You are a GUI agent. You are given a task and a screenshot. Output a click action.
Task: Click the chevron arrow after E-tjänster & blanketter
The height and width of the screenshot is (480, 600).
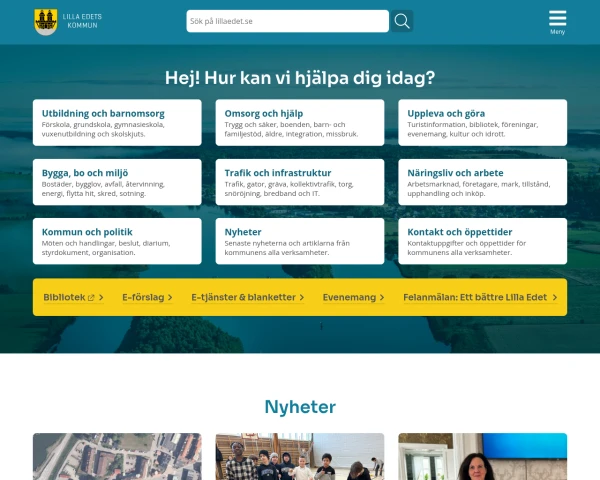(302, 297)
